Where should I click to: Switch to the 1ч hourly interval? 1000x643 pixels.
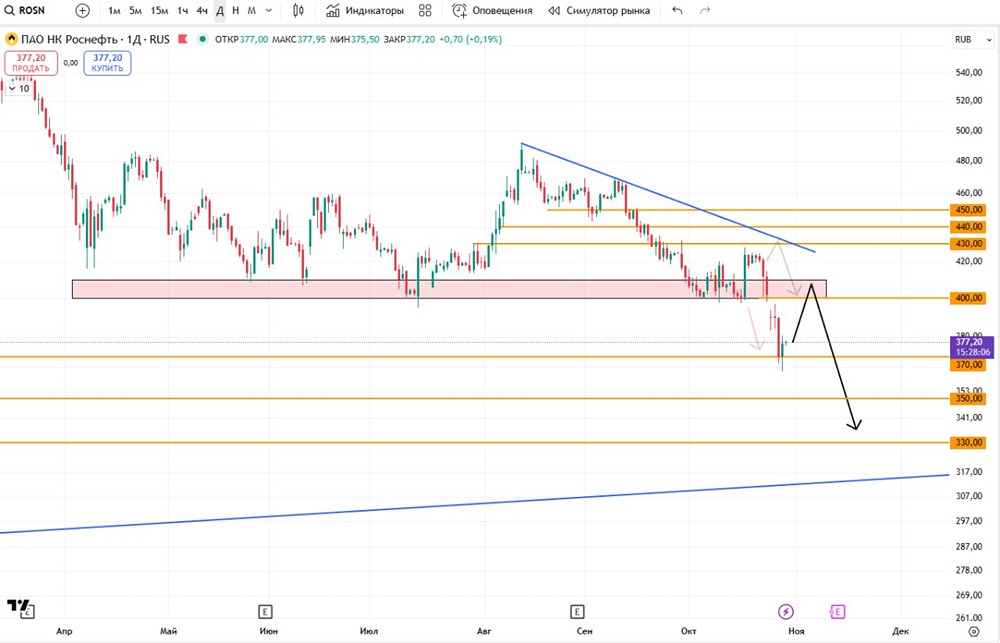tap(180, 11)
